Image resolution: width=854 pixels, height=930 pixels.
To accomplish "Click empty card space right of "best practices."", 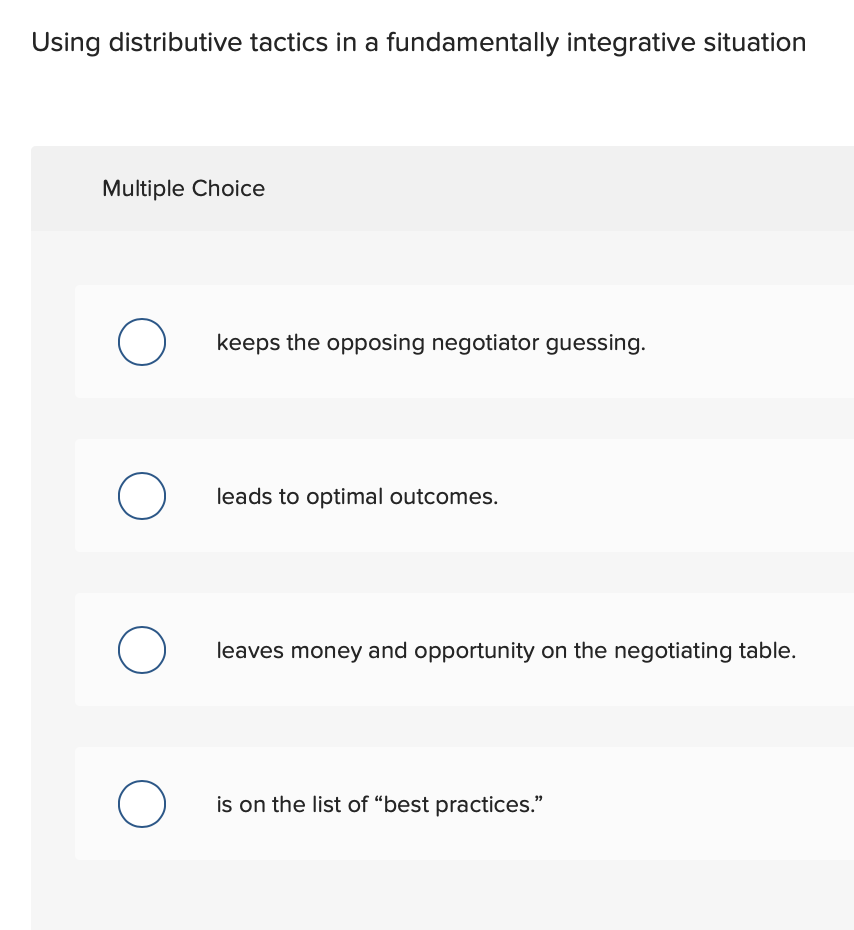I will click(x=700, y=805).
